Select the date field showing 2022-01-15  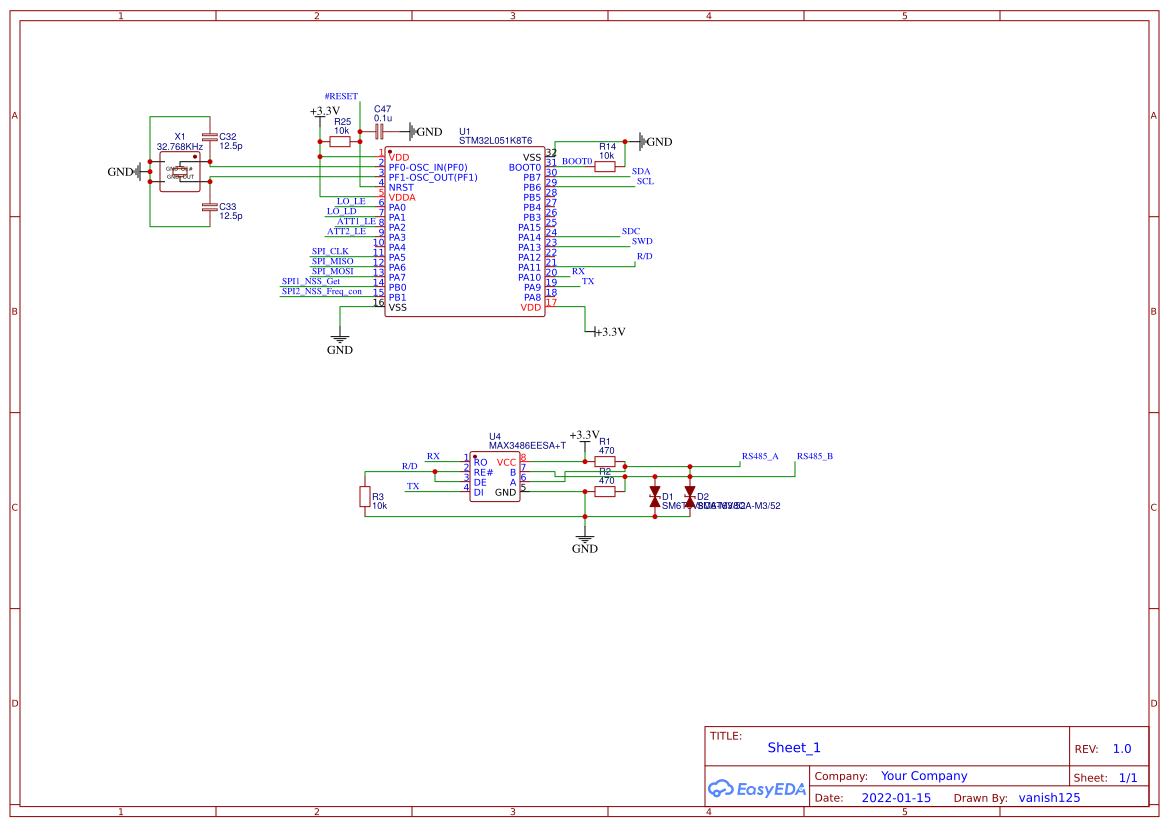click(897, 797)
